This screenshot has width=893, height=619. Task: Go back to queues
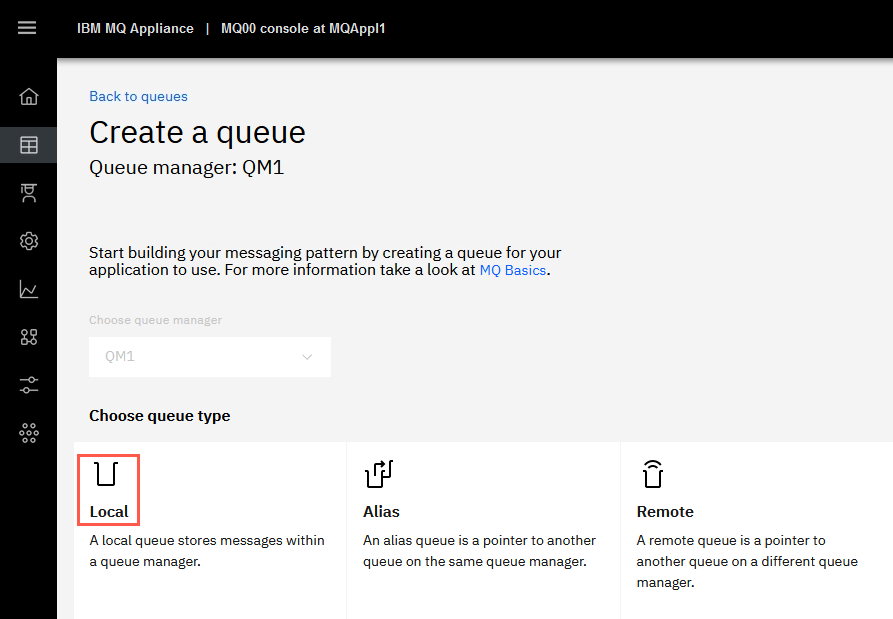138,96
